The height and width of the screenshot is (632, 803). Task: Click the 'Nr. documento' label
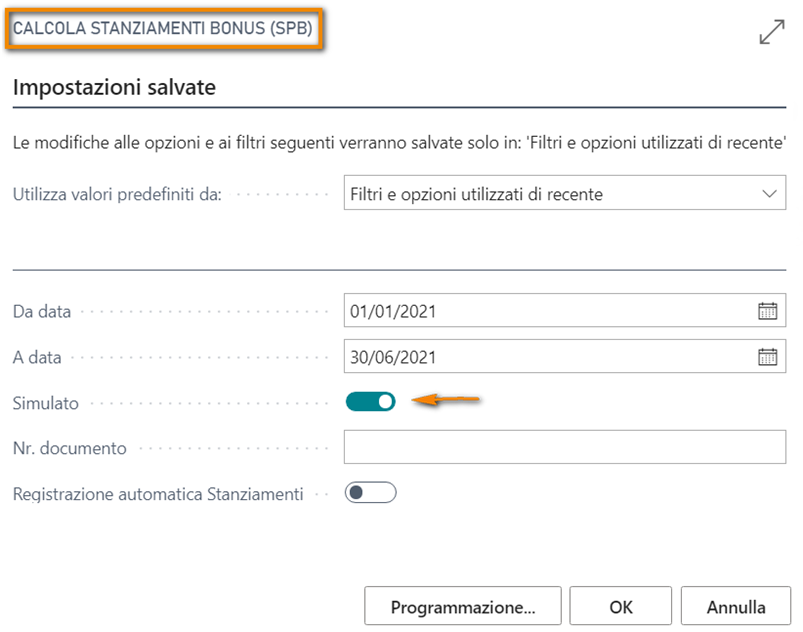[70, 448]
